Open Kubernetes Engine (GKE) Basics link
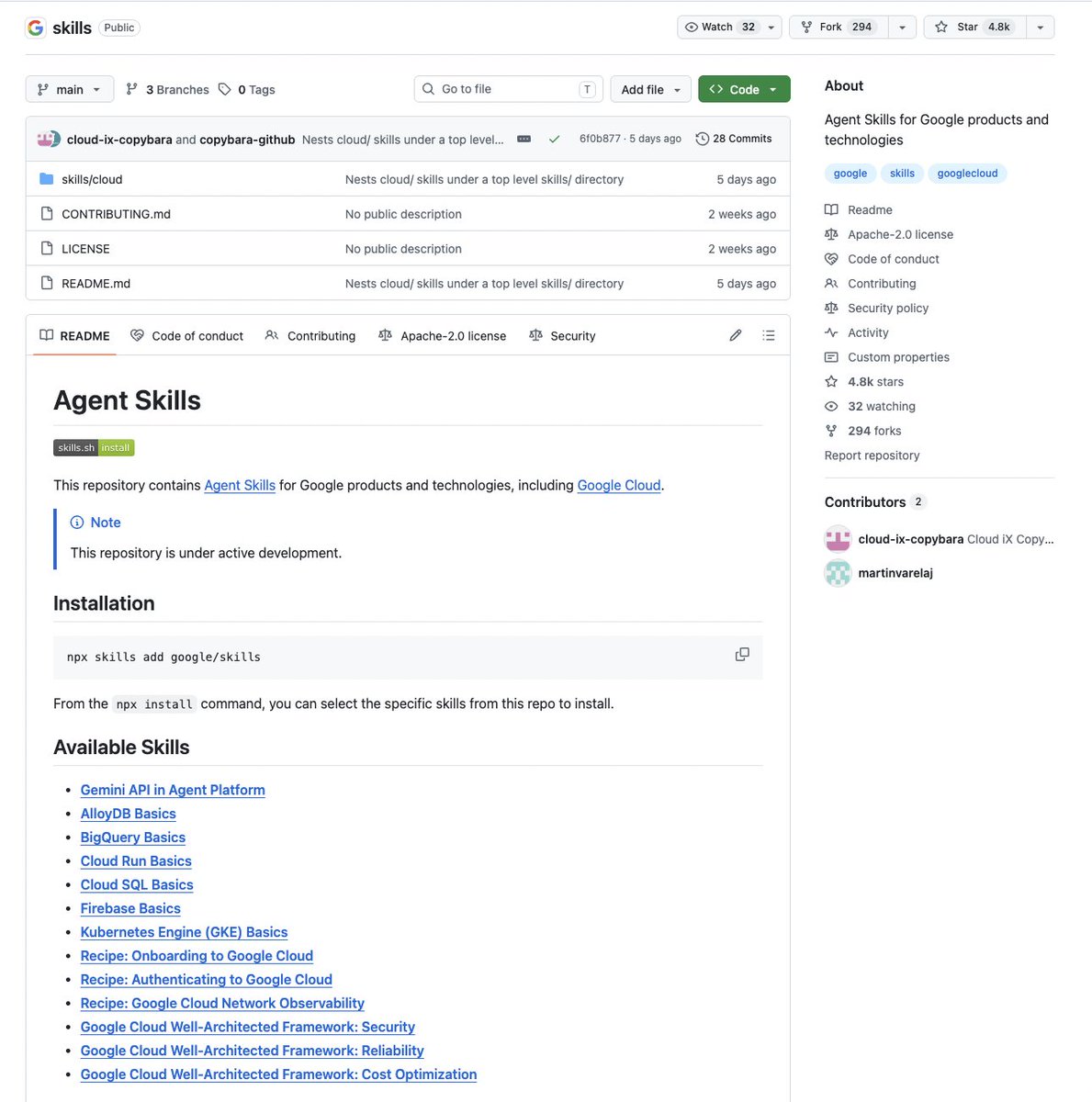The height and width of the screenshot is (1102, 1092). click(x=184, y=933)
